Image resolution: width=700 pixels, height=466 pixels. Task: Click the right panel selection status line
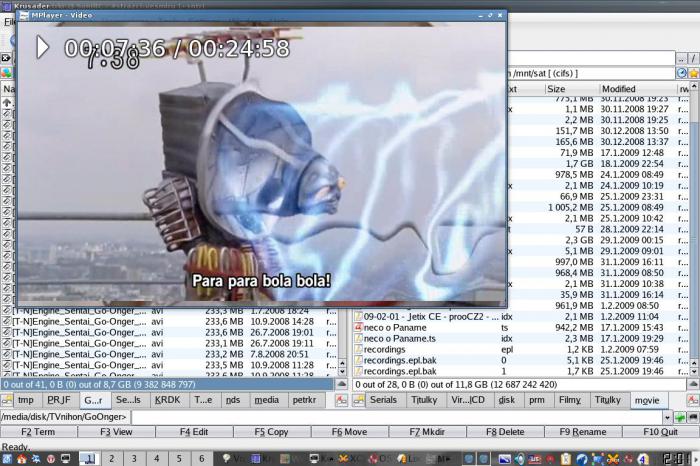(x=519, y=384)
